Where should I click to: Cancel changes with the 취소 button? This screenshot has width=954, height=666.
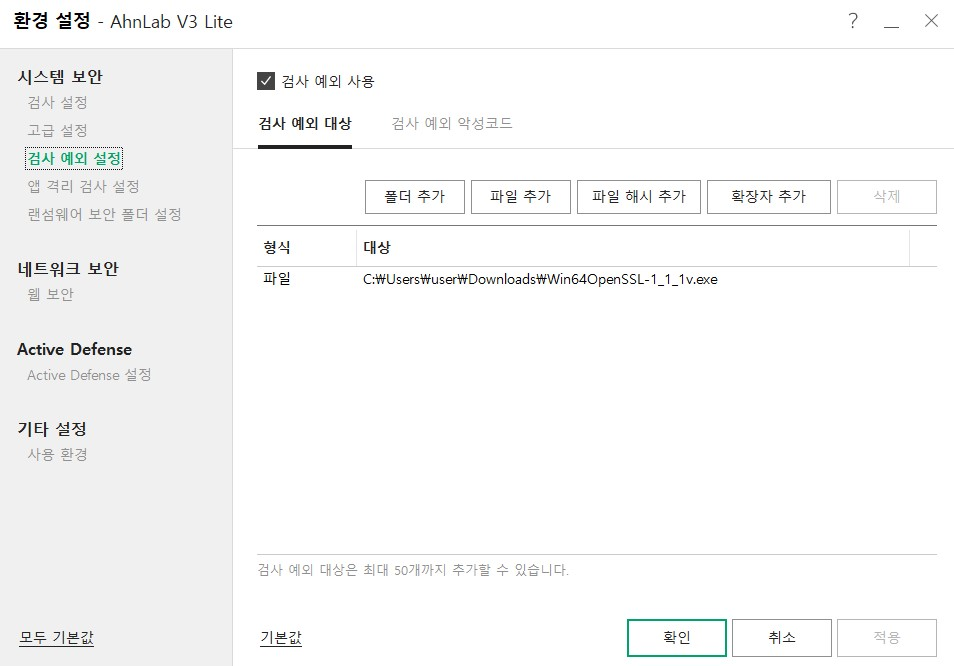pos(781,637)
